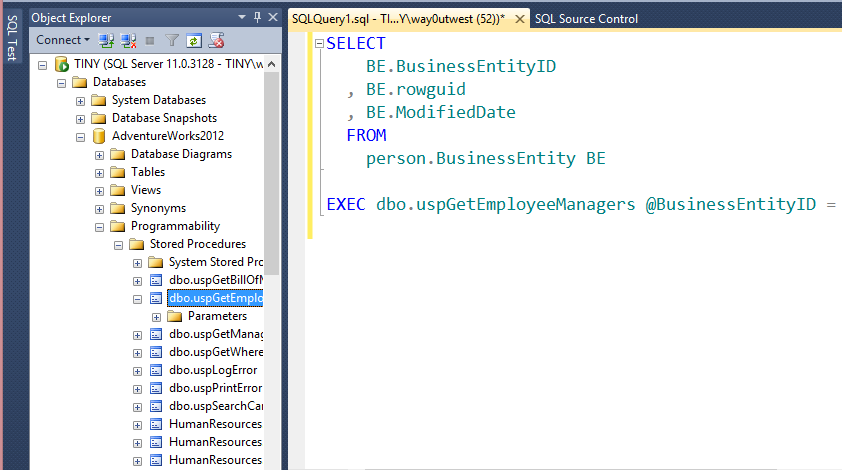Screen dimensions: 842x470
Task: Click the Programmability folder icon
Action: (118, 226)
